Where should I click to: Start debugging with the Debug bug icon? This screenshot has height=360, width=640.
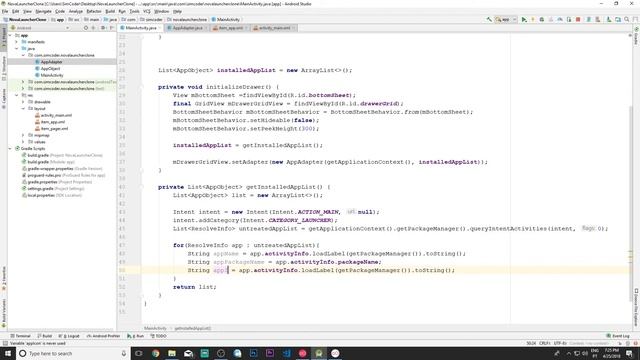pyautogui.click(x=542, y=19)
